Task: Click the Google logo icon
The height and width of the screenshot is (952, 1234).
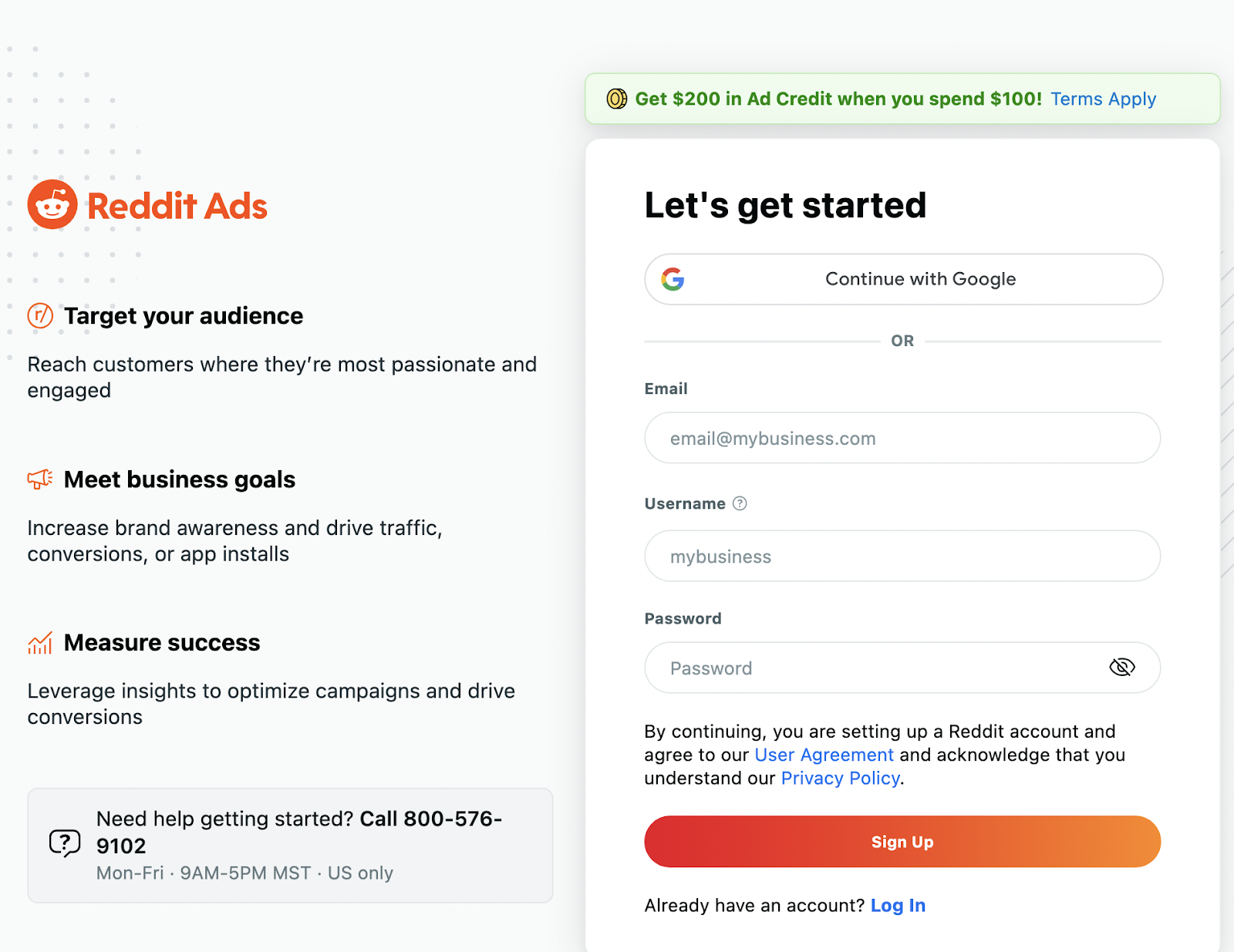Action: [673, 279]
